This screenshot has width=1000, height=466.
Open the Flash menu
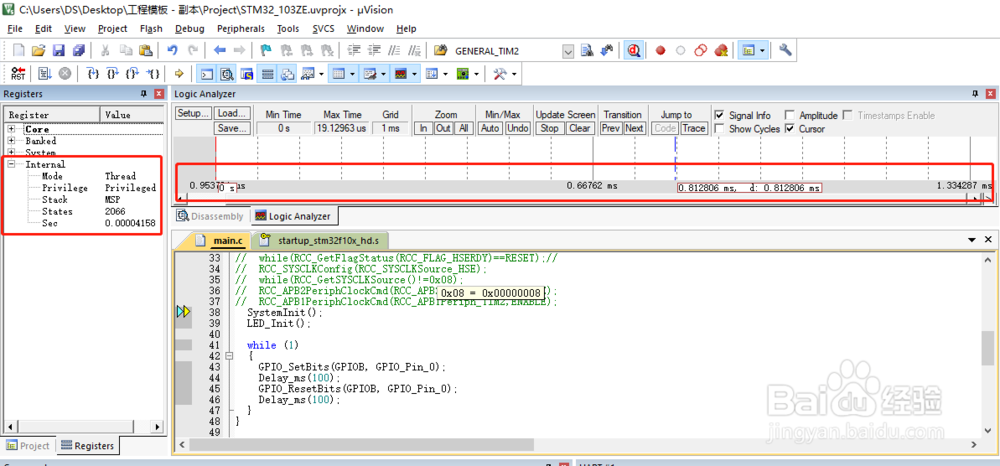click(151, 29)
